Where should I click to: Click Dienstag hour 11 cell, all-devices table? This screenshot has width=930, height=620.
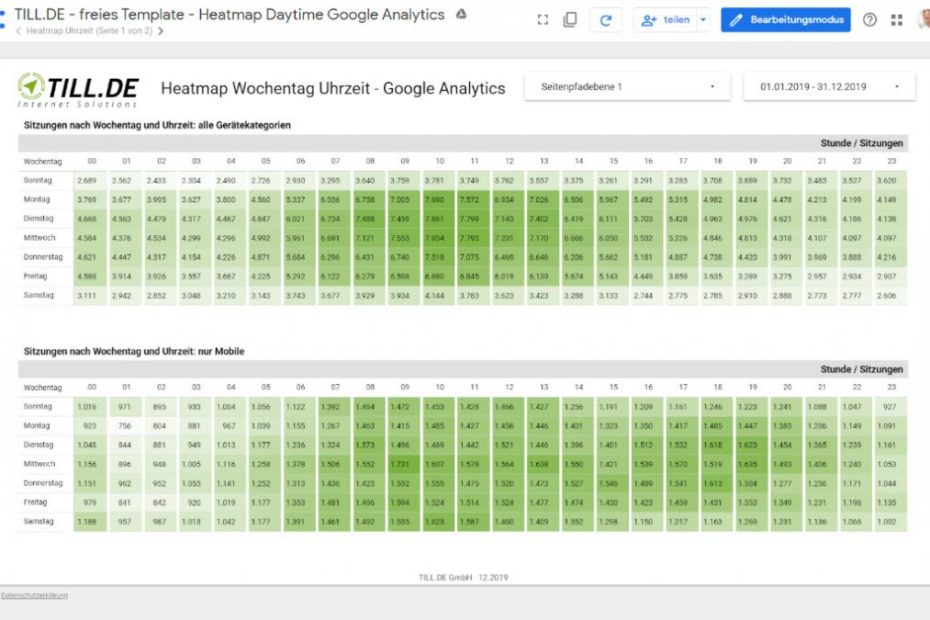tap(473, 219)
